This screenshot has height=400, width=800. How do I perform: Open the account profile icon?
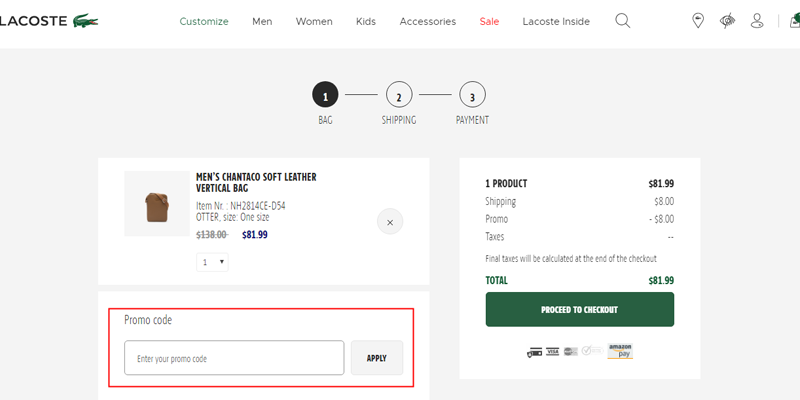[757, 21]
